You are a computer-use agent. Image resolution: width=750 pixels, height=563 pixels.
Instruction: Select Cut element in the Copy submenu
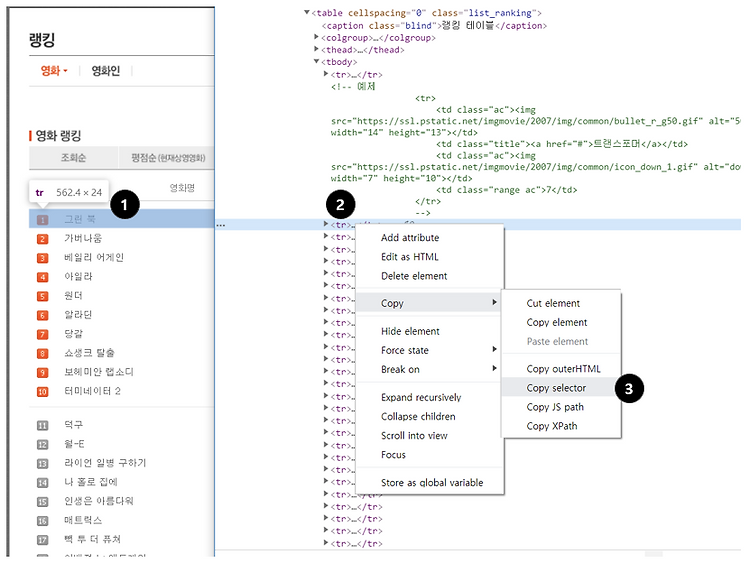[x=553, y=303]
